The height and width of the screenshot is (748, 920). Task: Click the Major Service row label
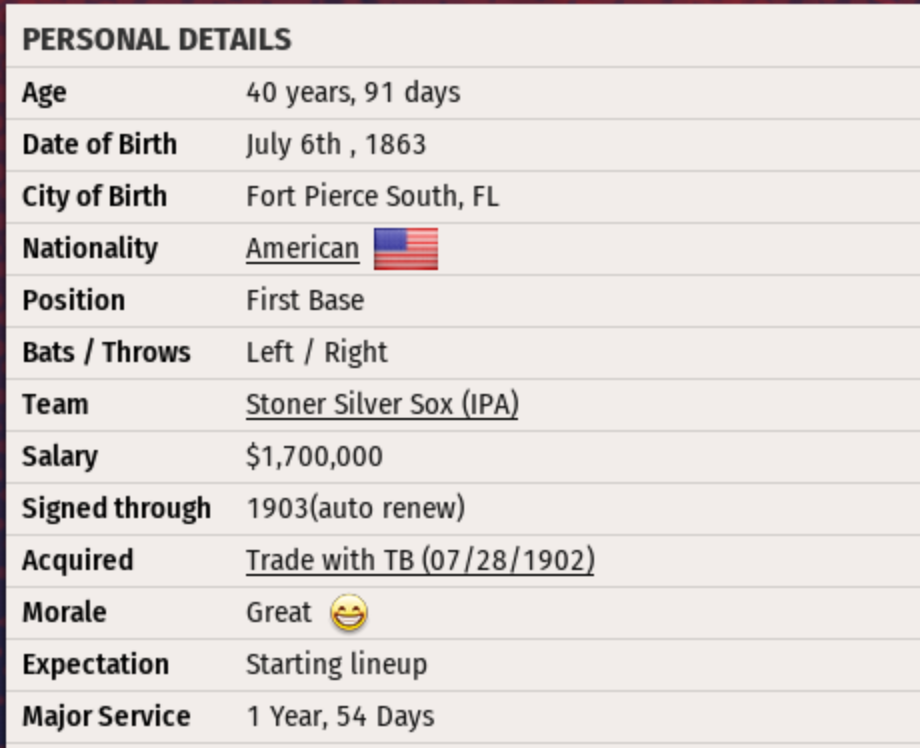(106, 717)
